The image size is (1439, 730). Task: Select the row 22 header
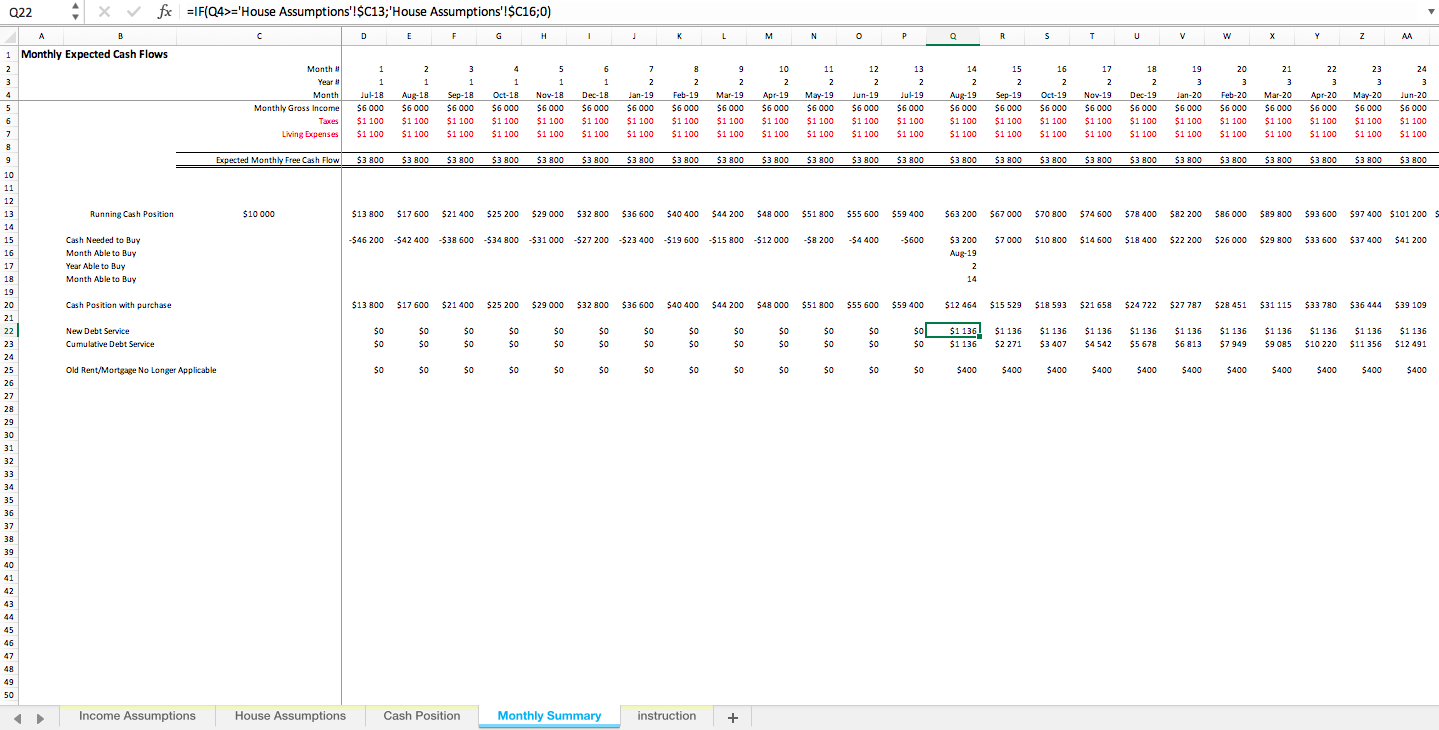(x=8, y=331)
